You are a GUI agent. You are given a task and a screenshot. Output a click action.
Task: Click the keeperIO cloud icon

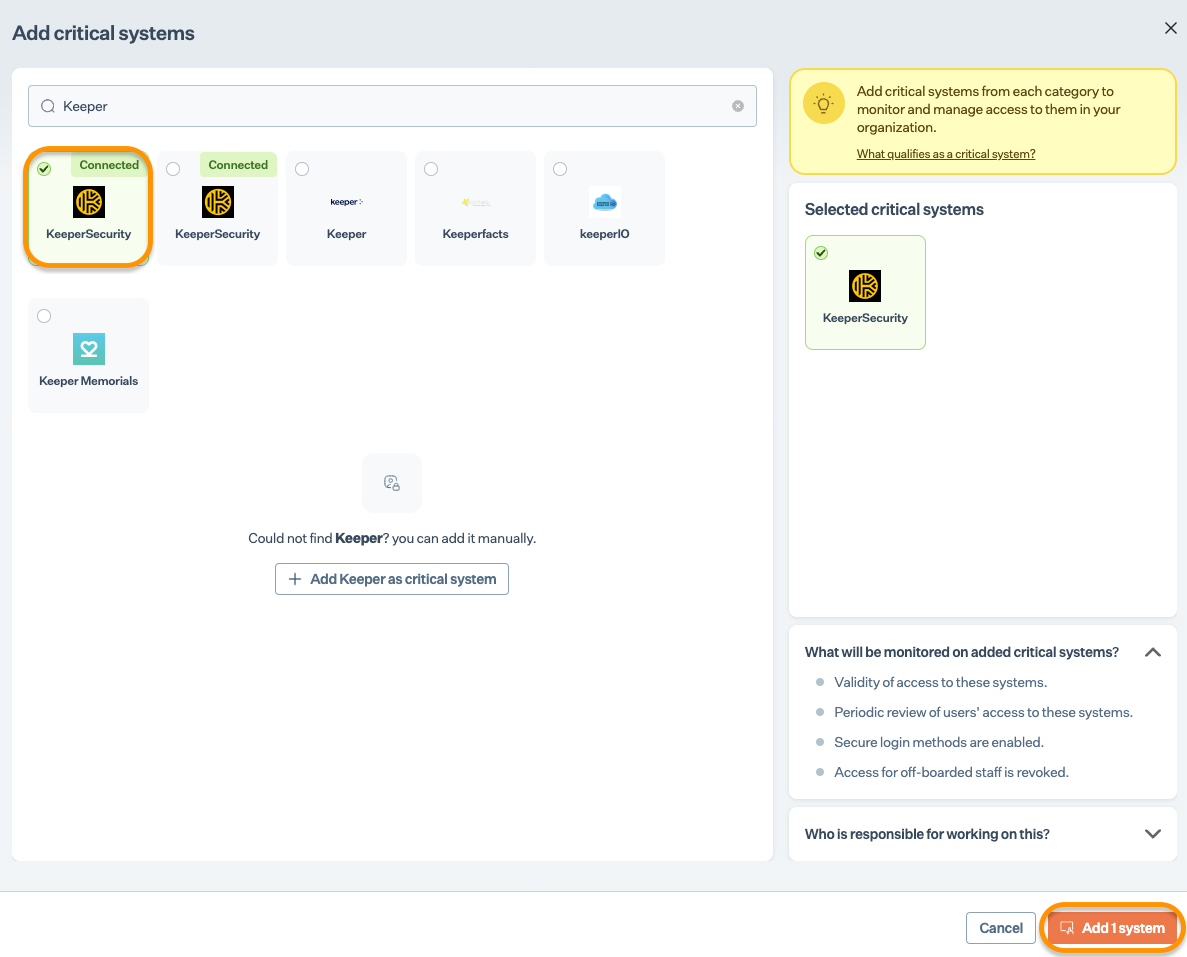click(605, 202)
